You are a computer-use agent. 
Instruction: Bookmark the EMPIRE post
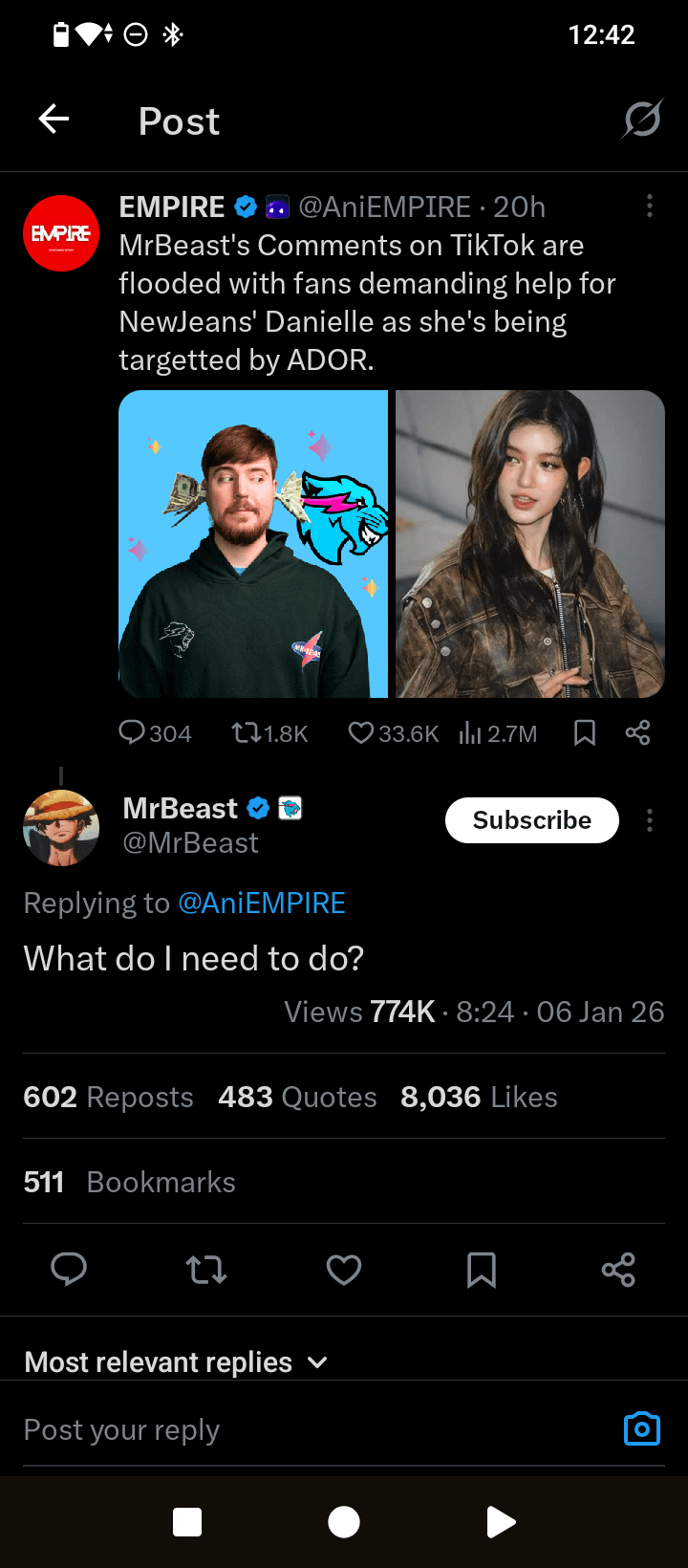tap(585, 733)
